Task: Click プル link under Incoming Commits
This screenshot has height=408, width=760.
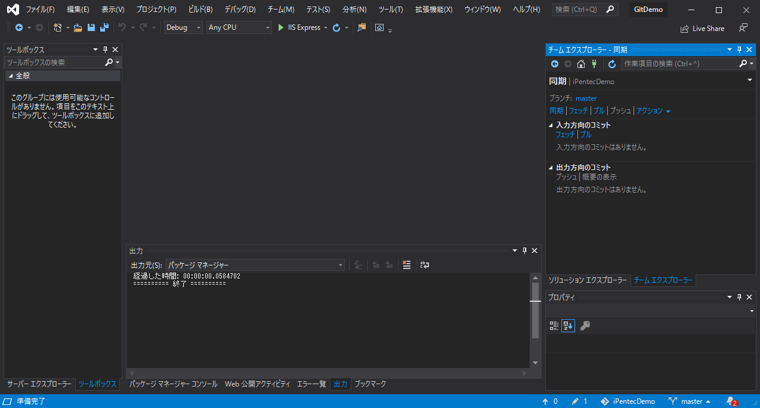Action: 586,135
